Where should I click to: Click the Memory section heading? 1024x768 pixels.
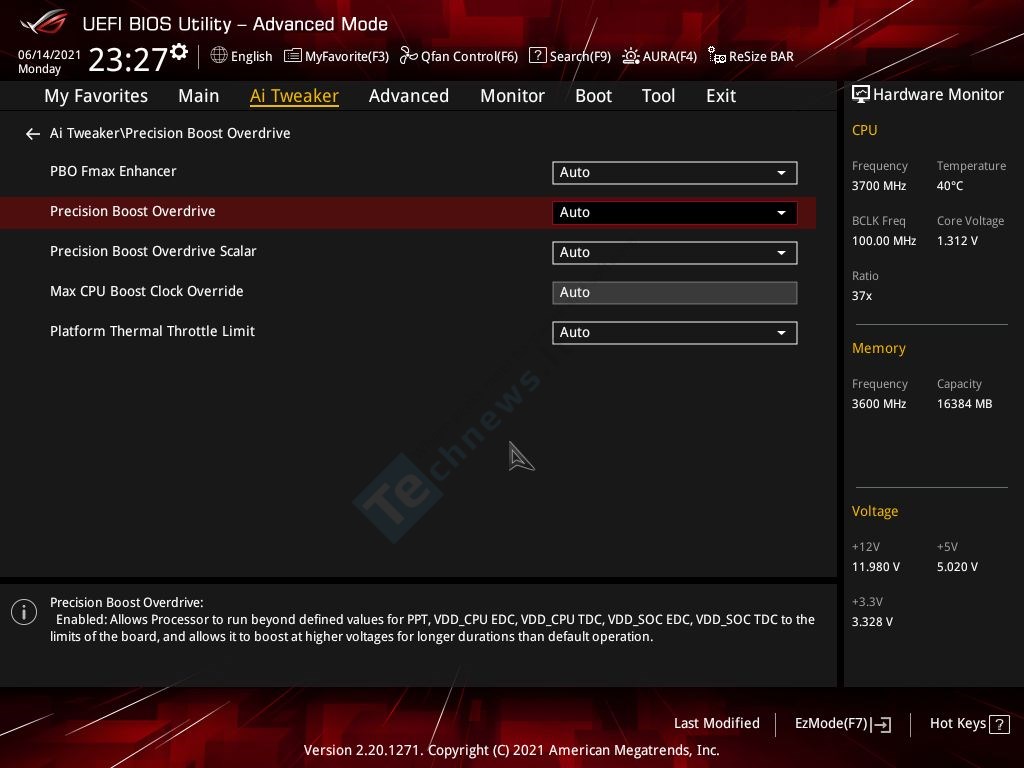tap(878, 348)
